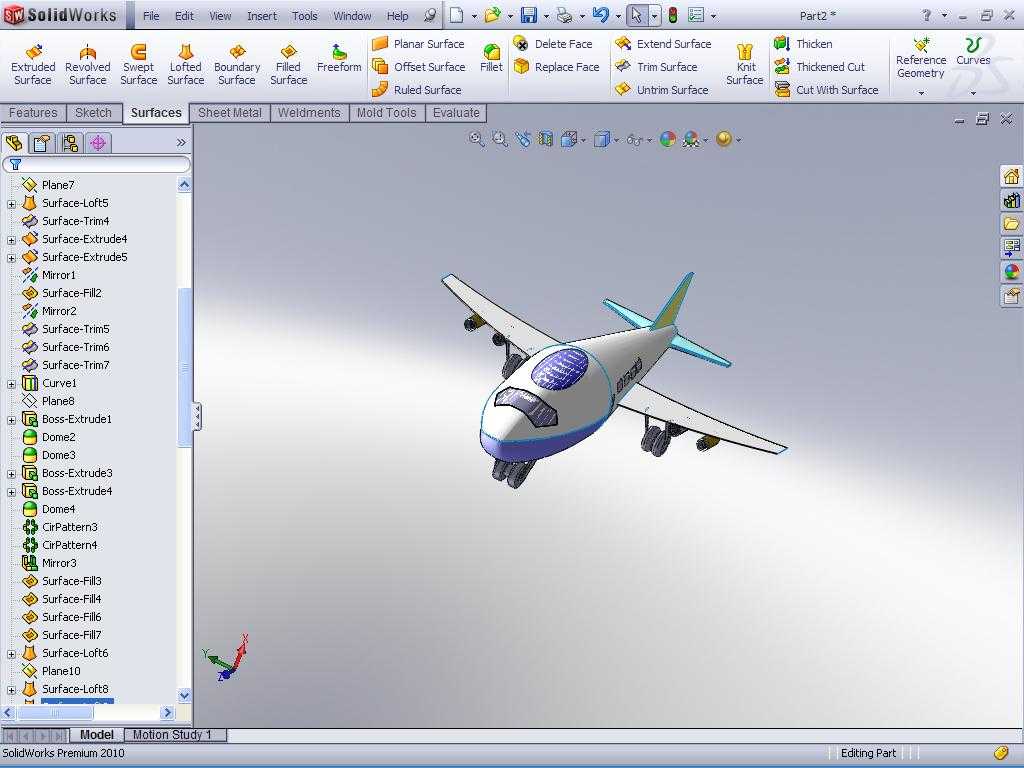The width and height of the screenshot is (1024, 768).
Task: Click the Rebuild traffic light icon
Action: coord(673,16)
